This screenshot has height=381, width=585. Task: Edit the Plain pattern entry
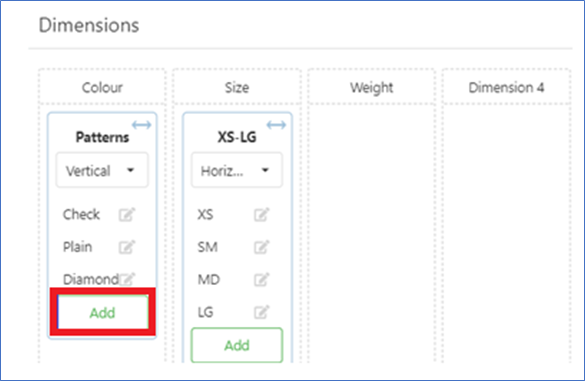coord(127,247)
